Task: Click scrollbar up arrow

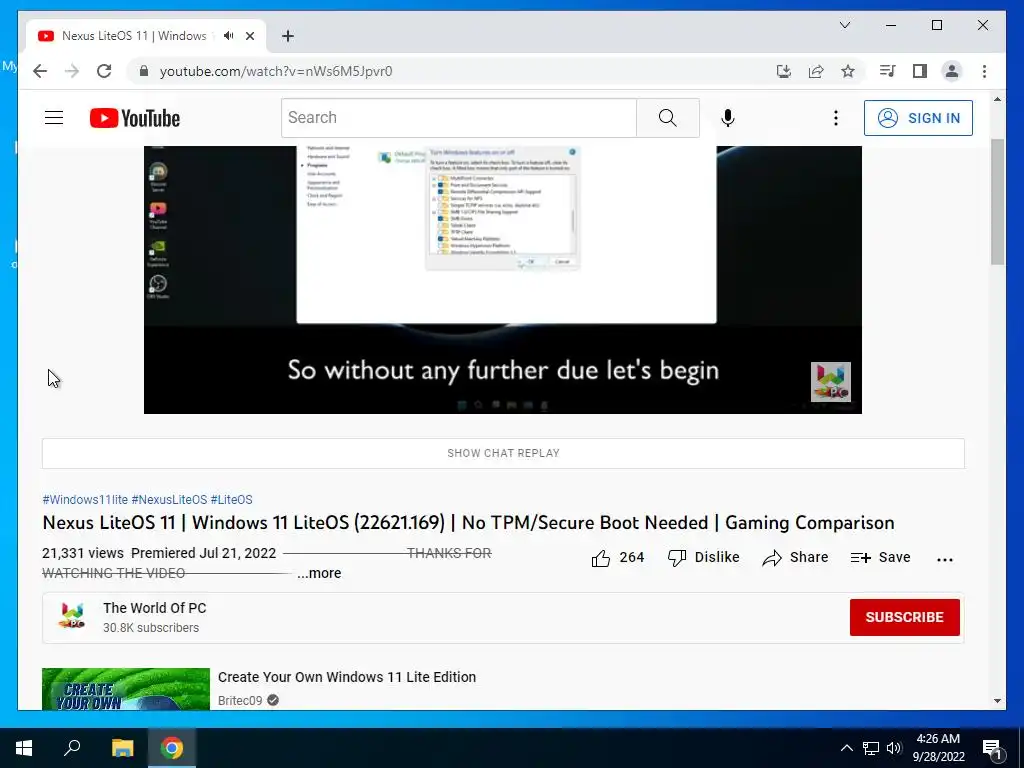Action: coord(997,99)
